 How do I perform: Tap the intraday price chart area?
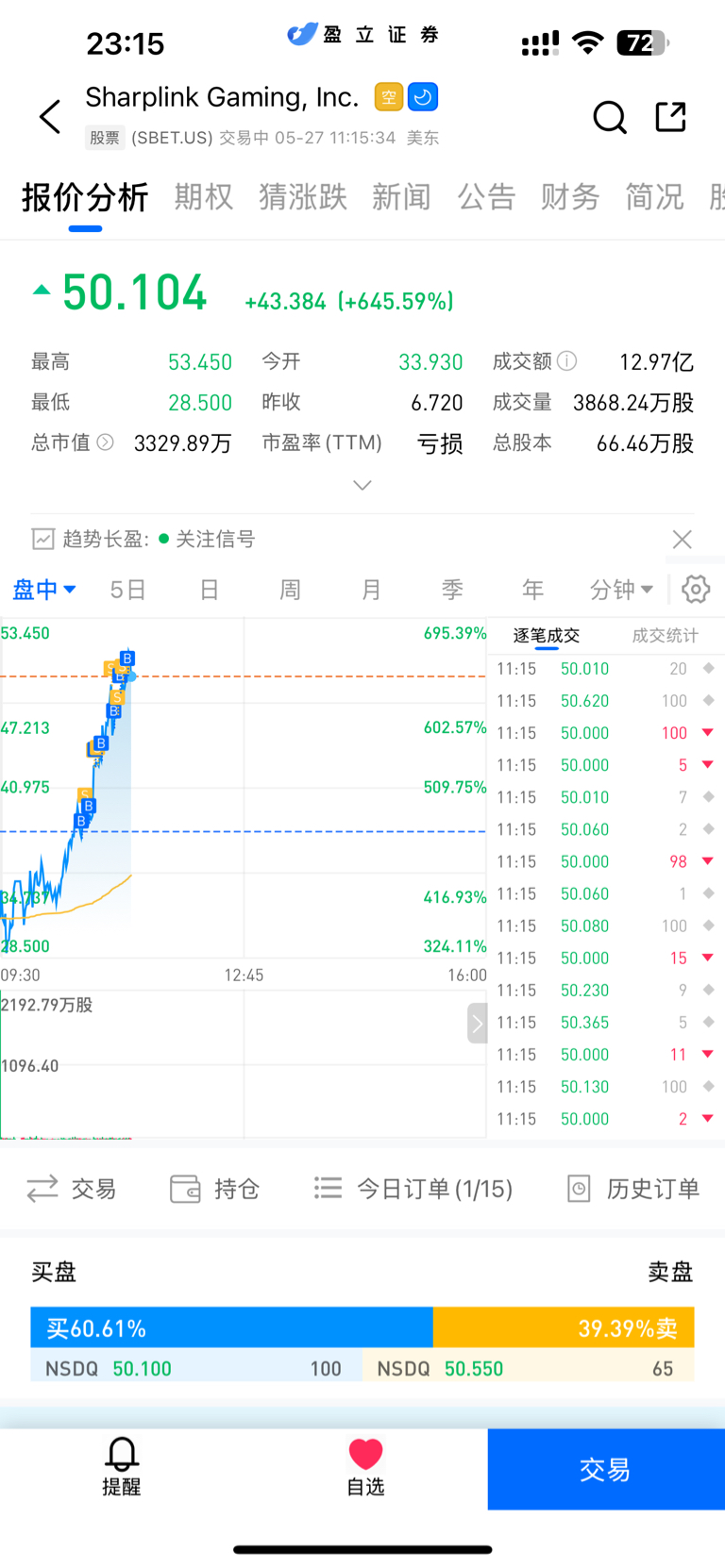click(244, 788)
